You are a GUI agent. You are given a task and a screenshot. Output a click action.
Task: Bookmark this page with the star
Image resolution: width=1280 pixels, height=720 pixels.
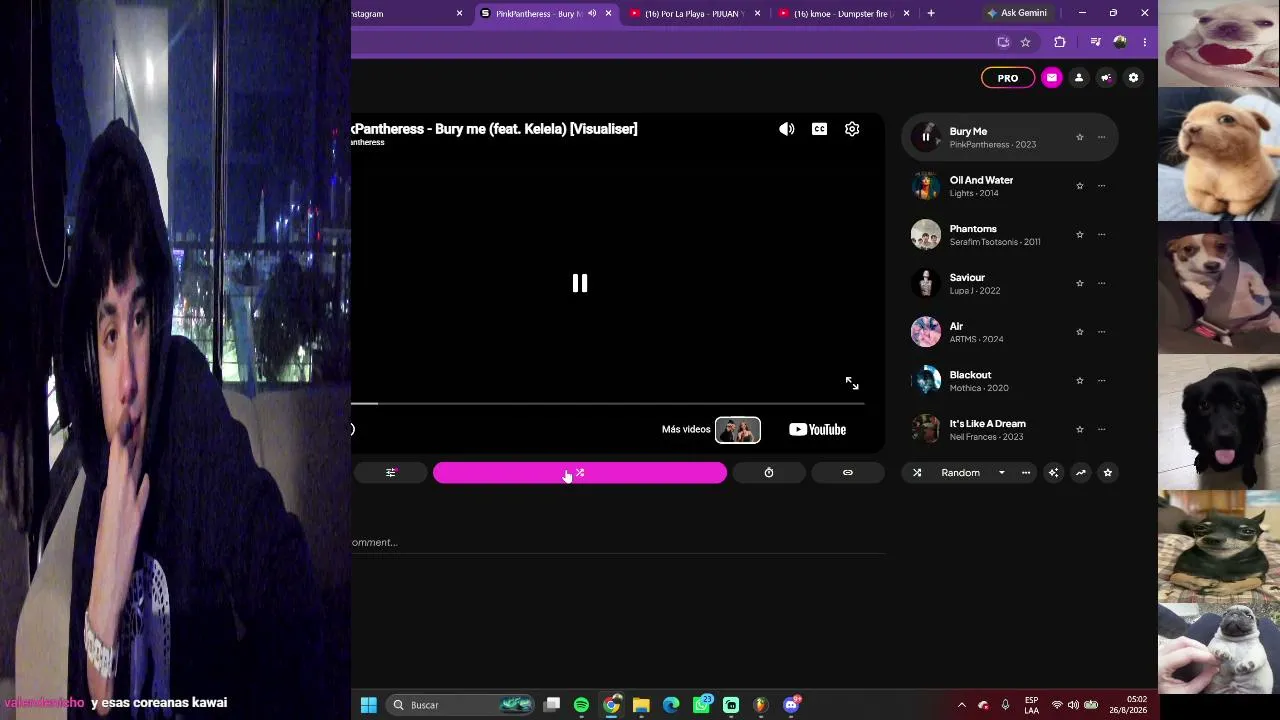pyautogui.click(x=1025, y=42)
